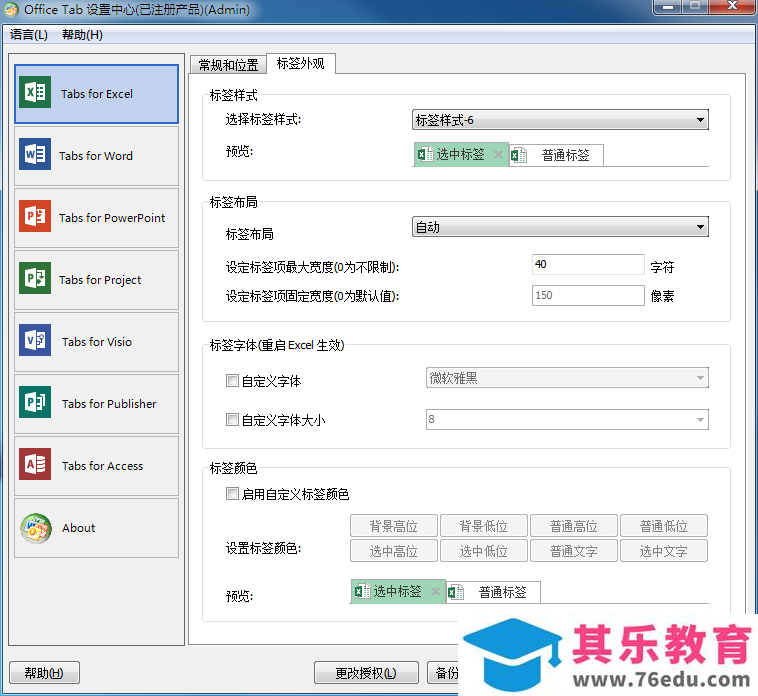Select the Publisher icon in sidebar

[x=35, y=402]
